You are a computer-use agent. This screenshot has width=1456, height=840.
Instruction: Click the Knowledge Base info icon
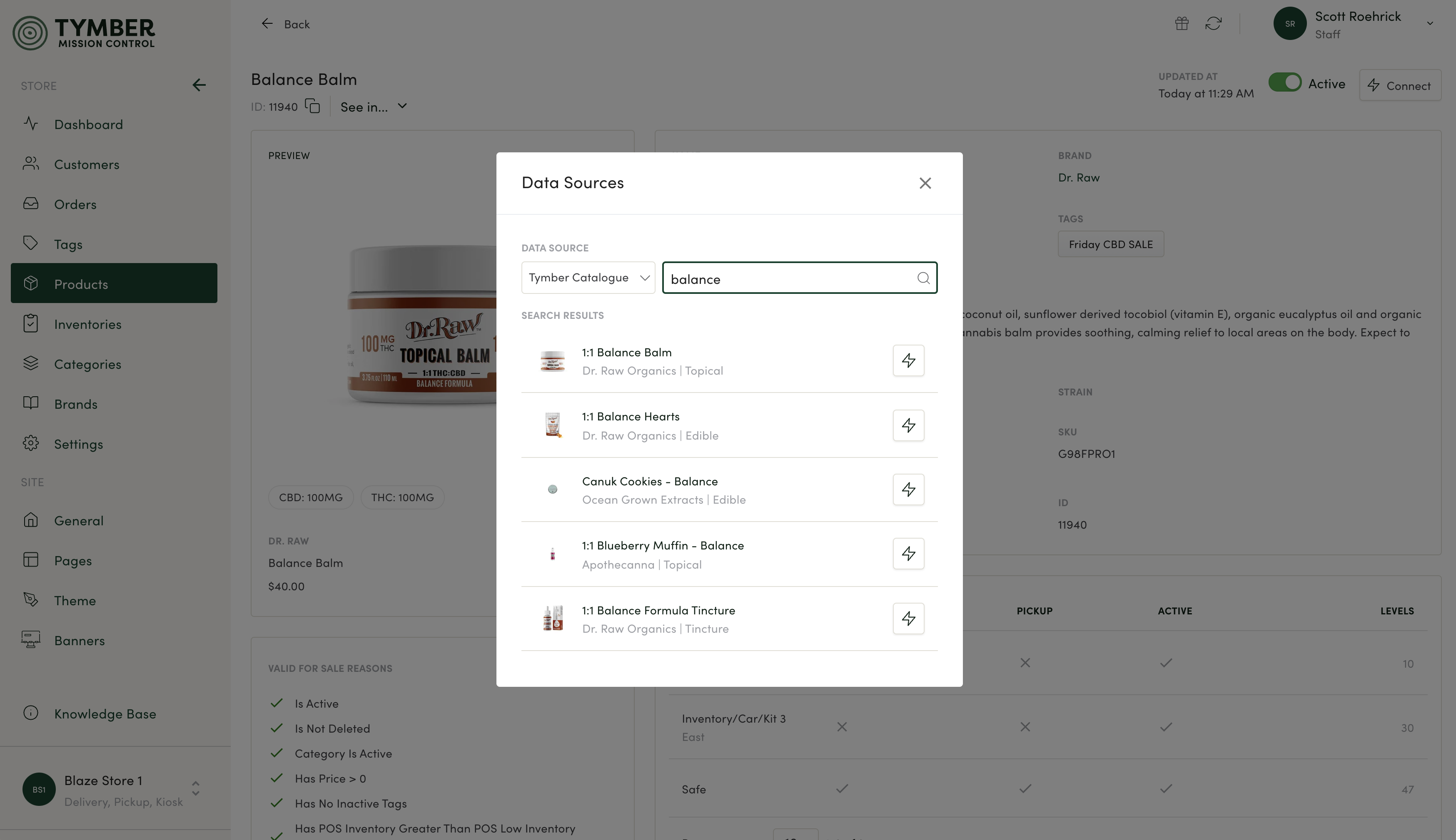(30, 713)
